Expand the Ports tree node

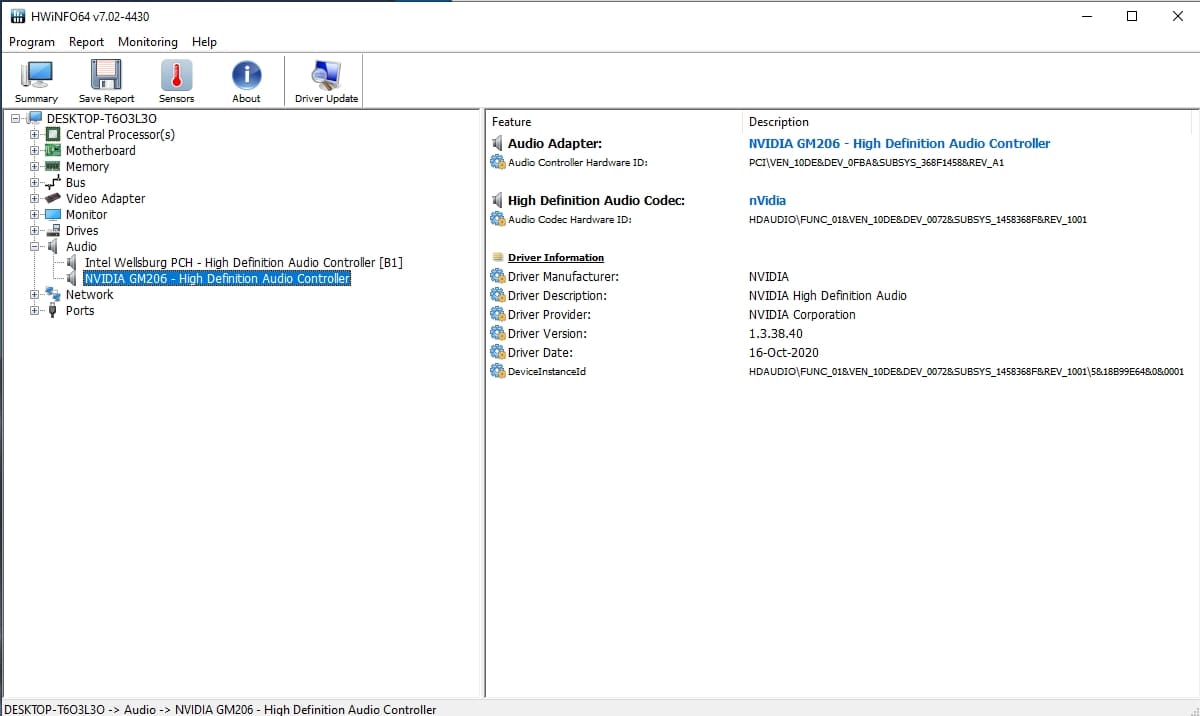click(x=35, y=310)
